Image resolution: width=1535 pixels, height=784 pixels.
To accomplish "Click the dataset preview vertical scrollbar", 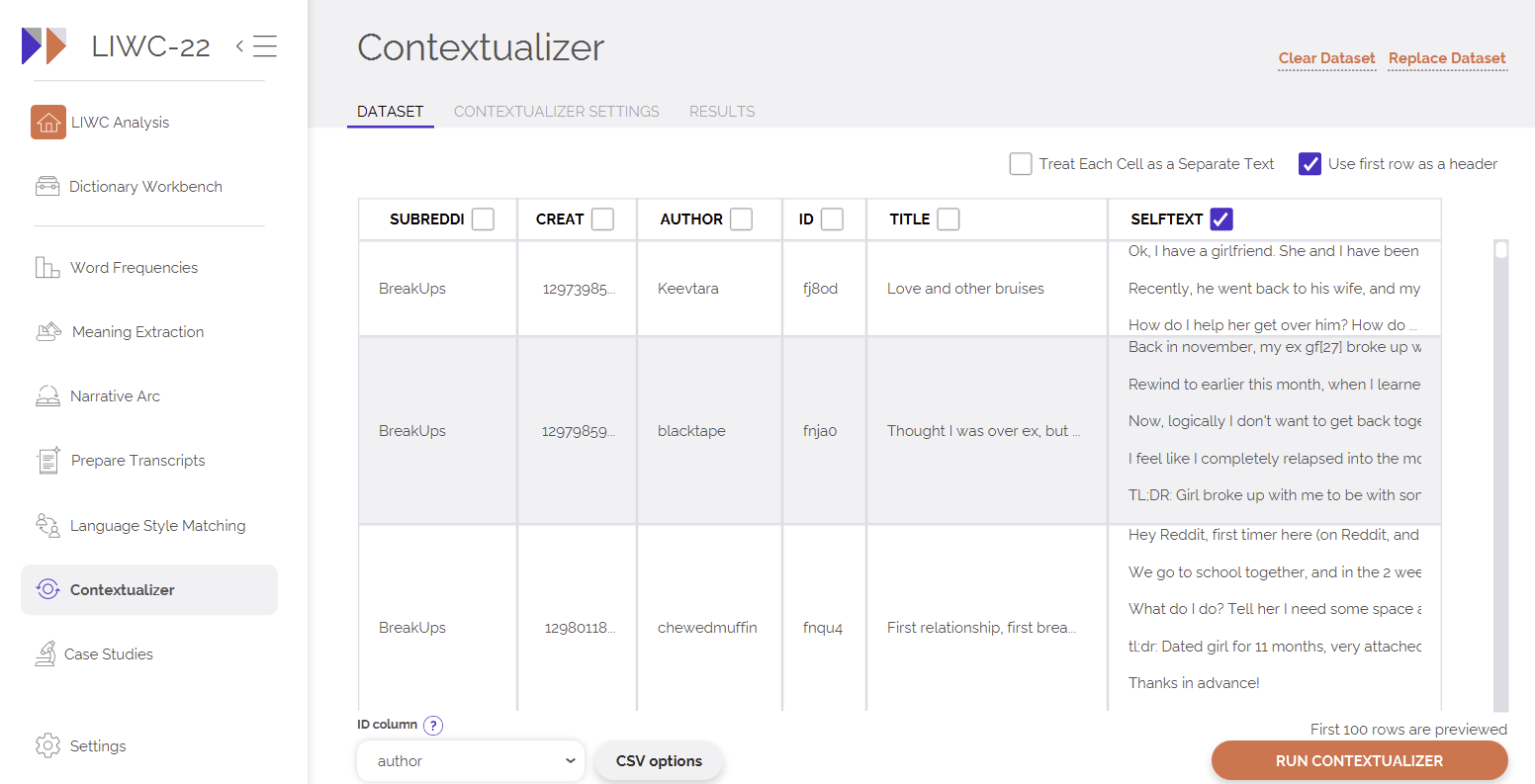I will point(1501,475).
